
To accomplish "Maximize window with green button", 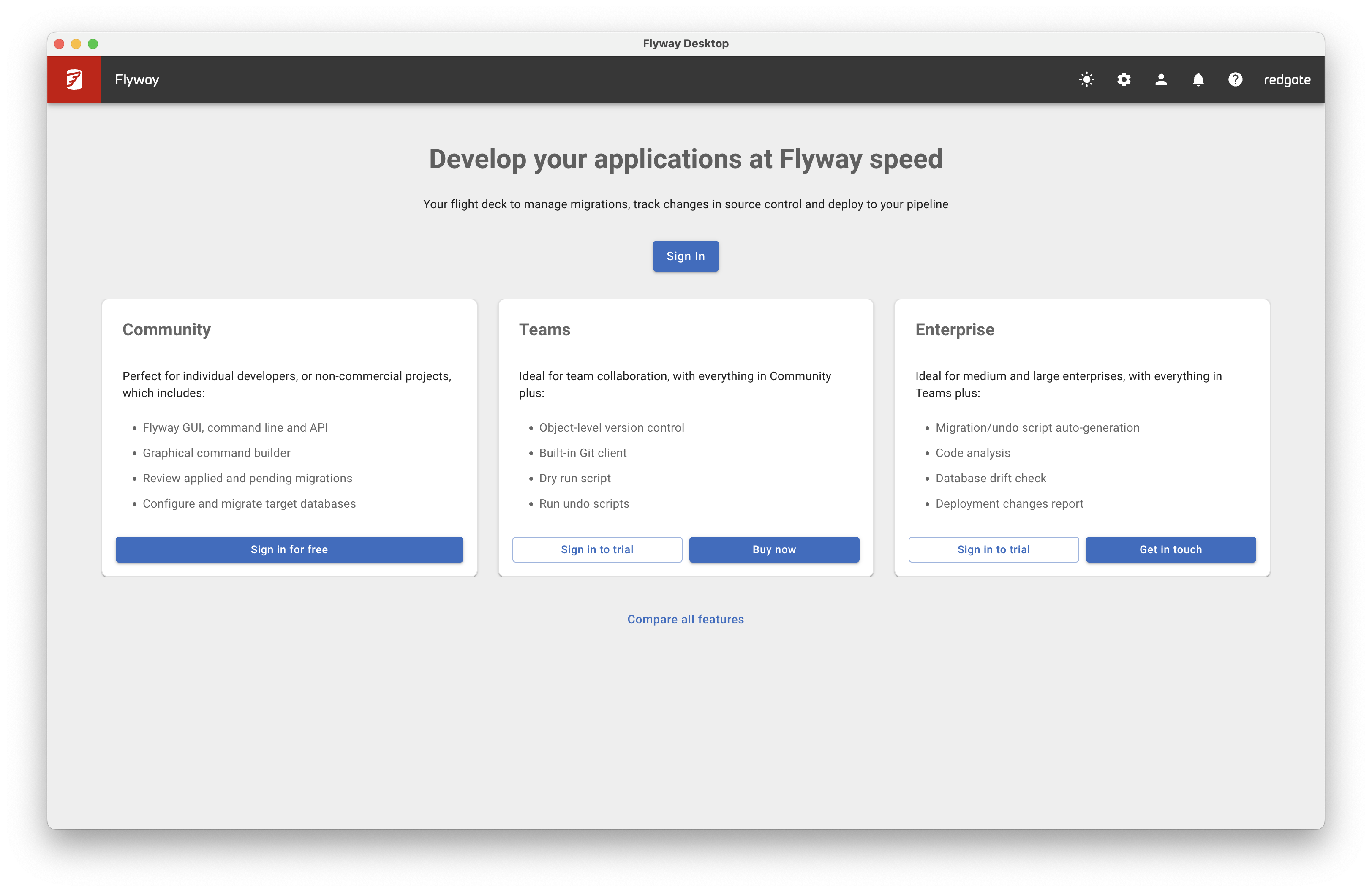I will pyautogui.click(x=93, y=44).
